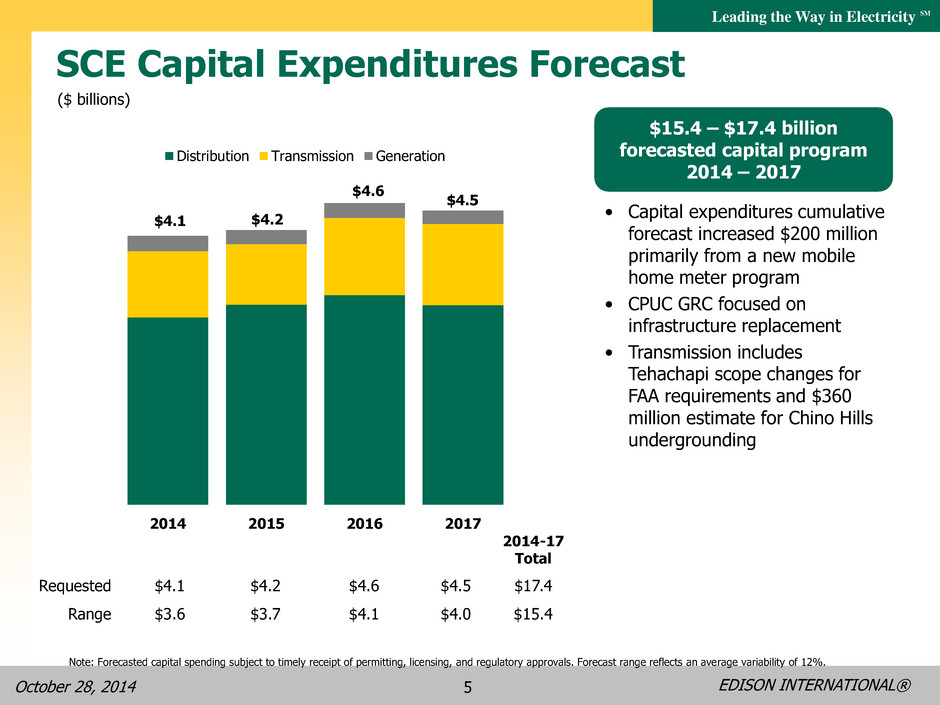Click the "2017" axis label under the chart

(463, 524)
